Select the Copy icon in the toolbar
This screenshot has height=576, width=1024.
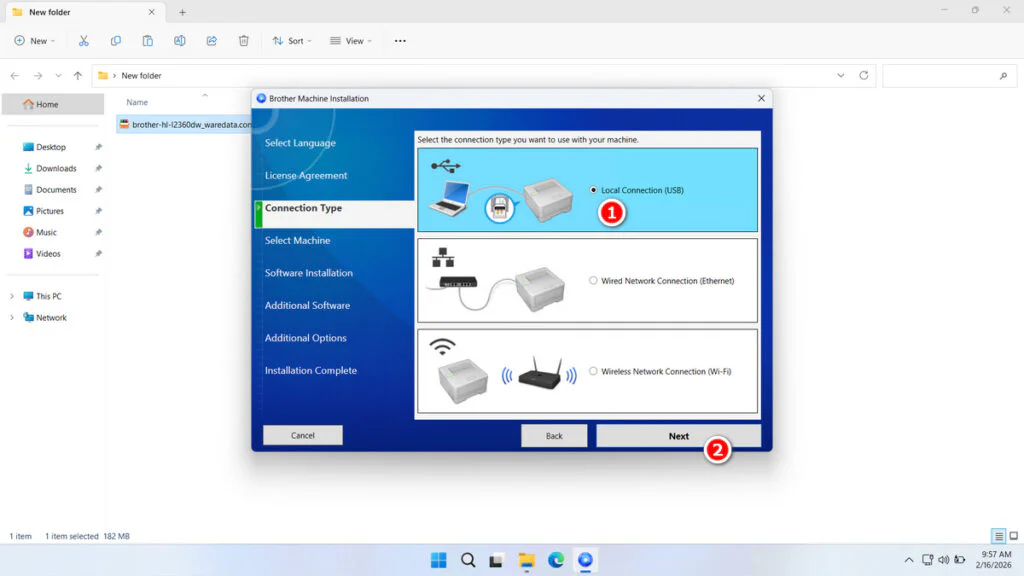pos(116,40)
